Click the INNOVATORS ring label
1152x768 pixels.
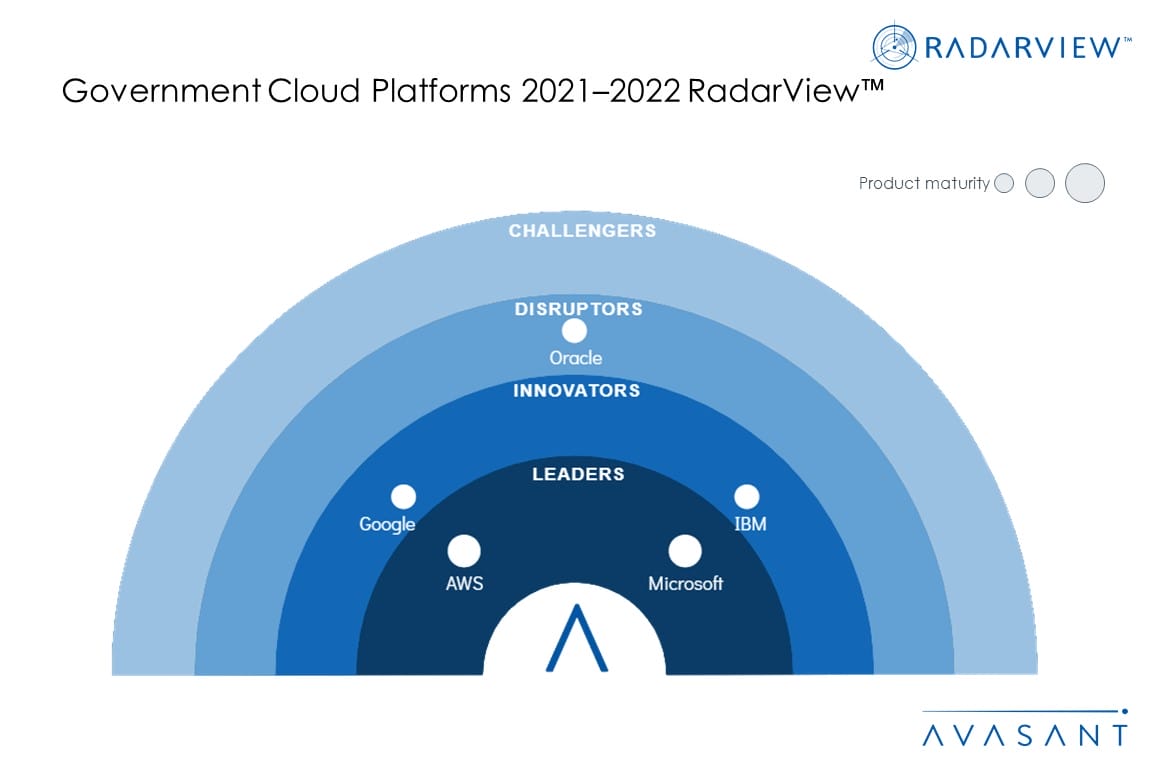[576, 391]
